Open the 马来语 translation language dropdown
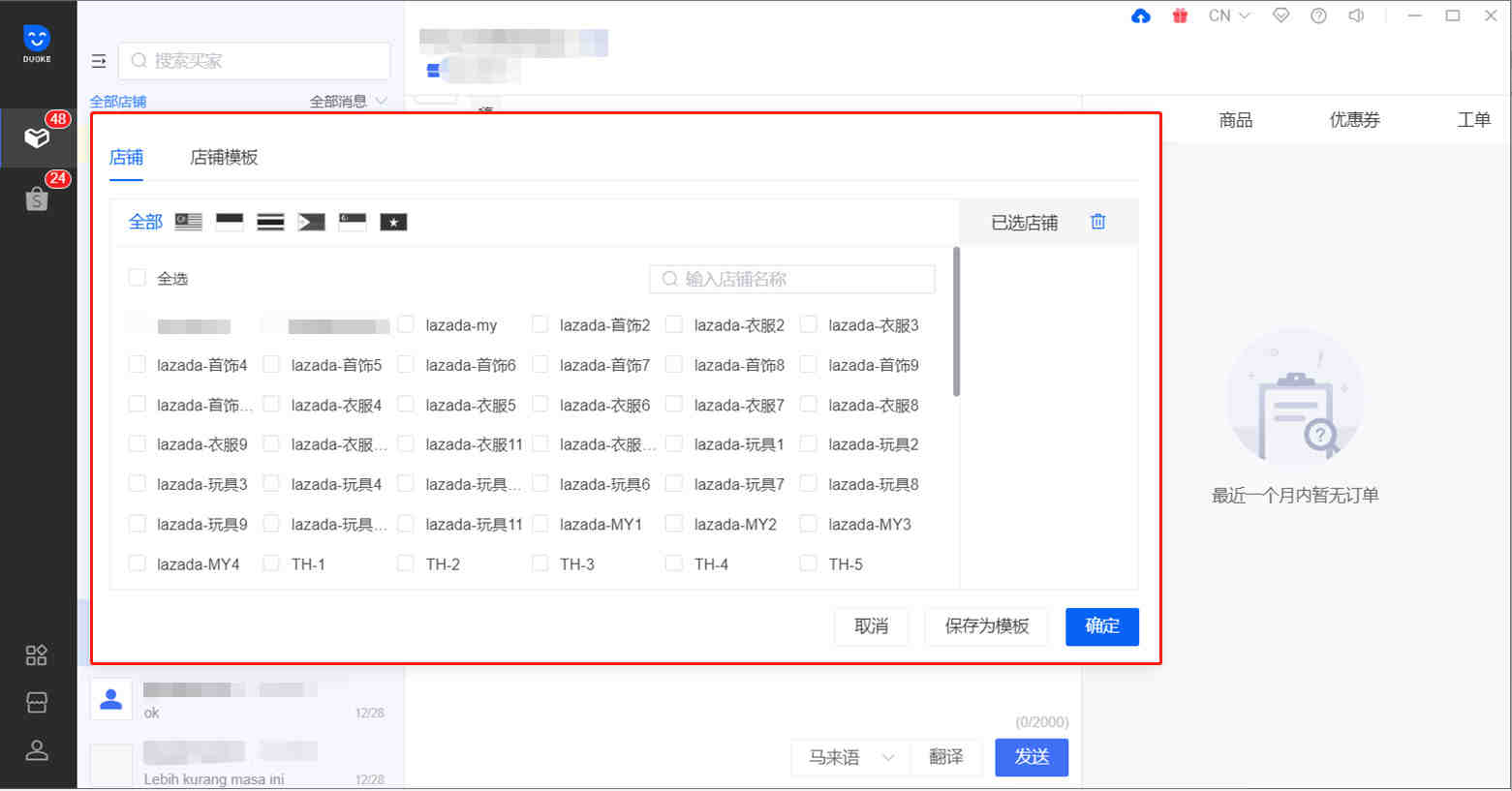The width and height of the screenshot is (1512, 791). click(850, 757)
